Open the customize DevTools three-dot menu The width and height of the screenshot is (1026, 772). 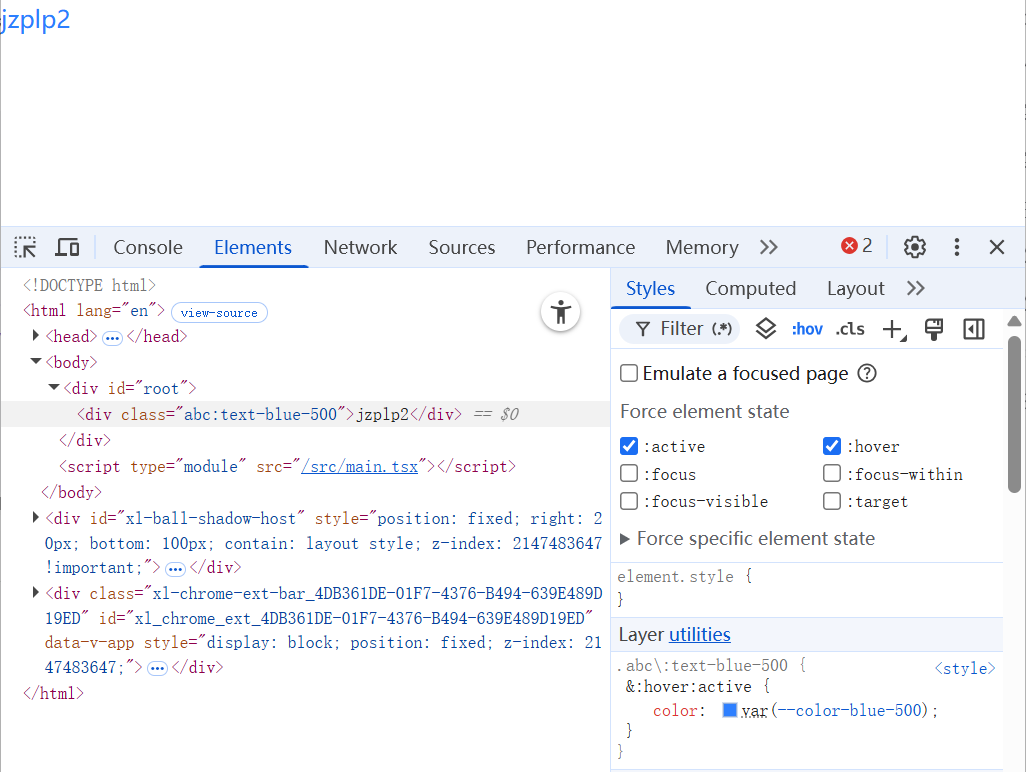[x=957, y=247]
